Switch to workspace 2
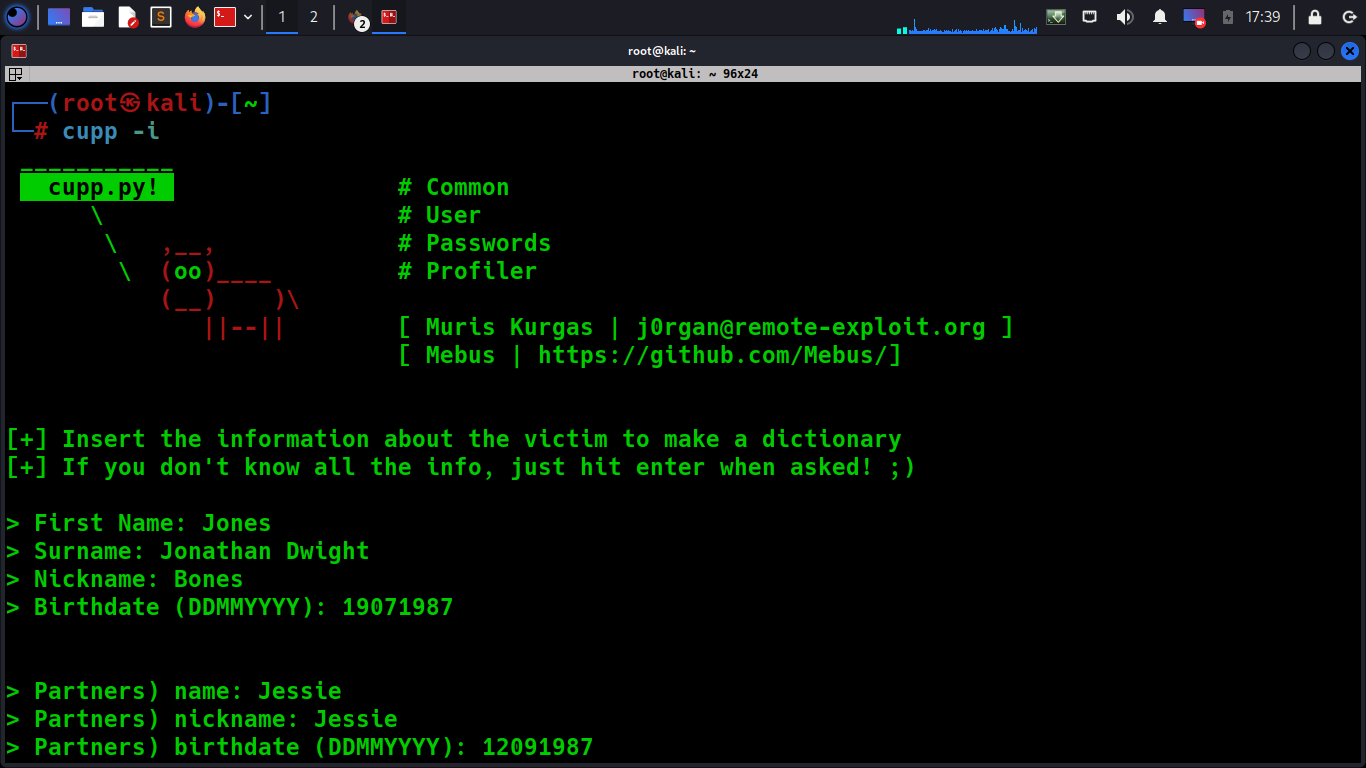This screenshot has height=768, width=1366. 314,17
